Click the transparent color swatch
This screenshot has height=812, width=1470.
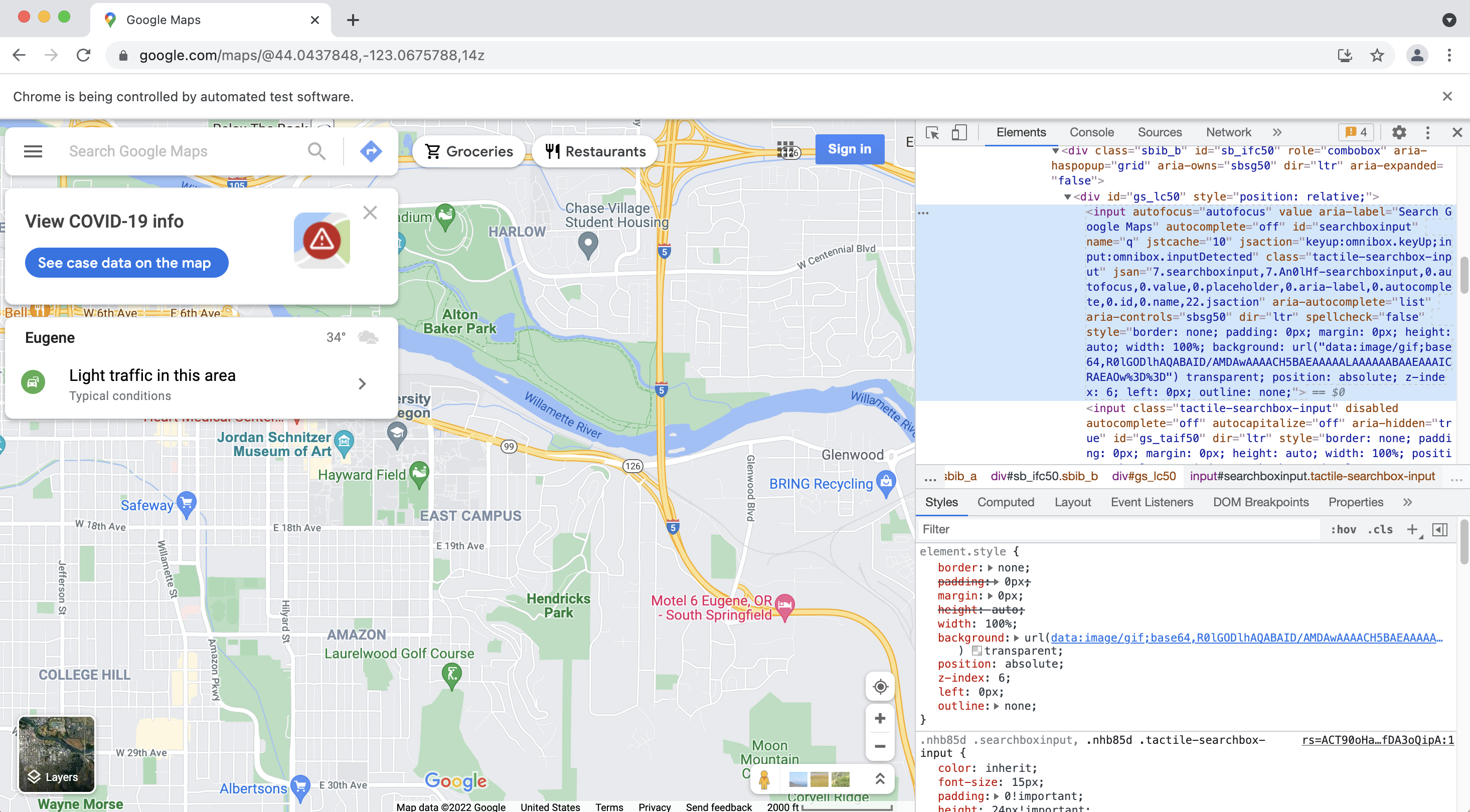click(976, 651)
